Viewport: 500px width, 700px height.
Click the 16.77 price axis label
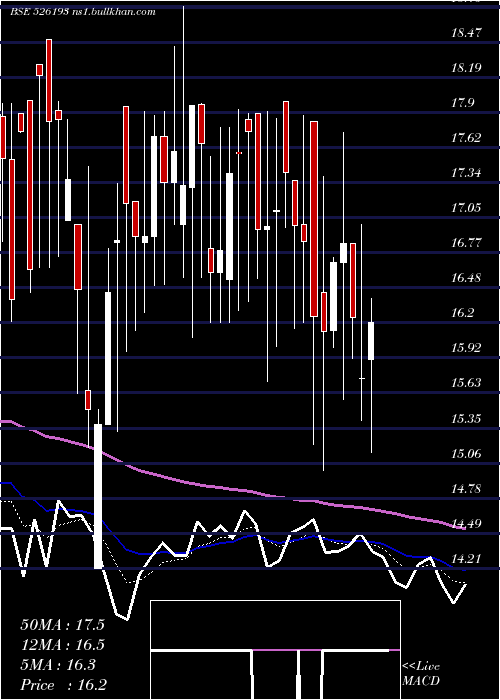coord(467,243)
